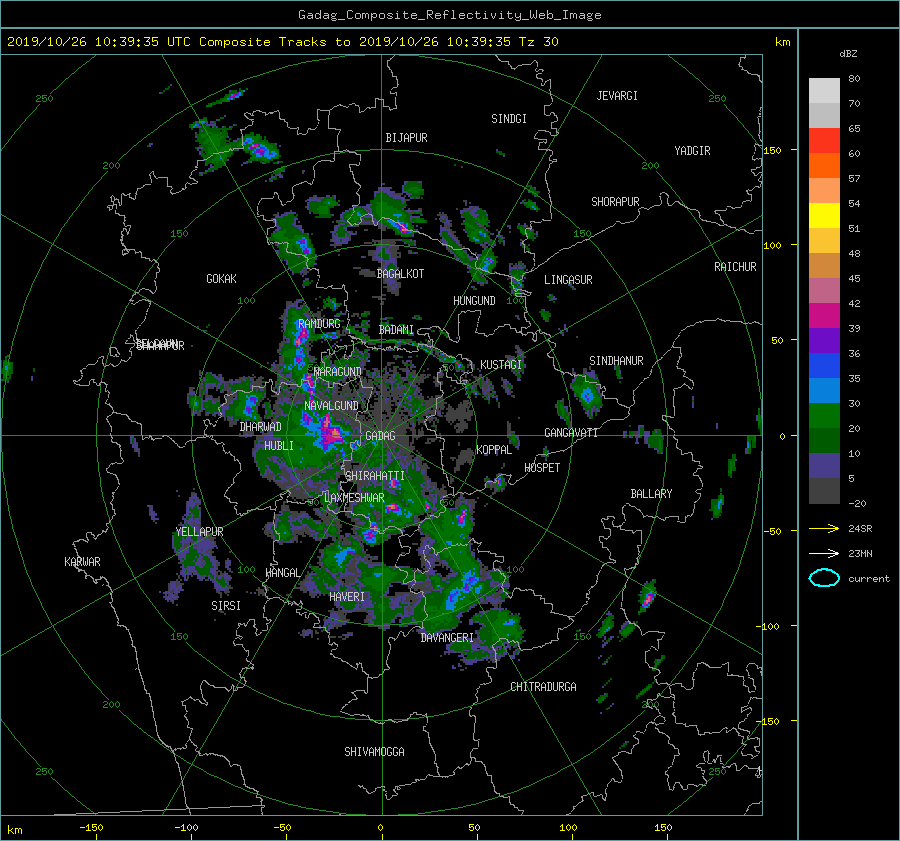Click the BADAMI city label
The image size is (900, 841).
click(396, 330)
